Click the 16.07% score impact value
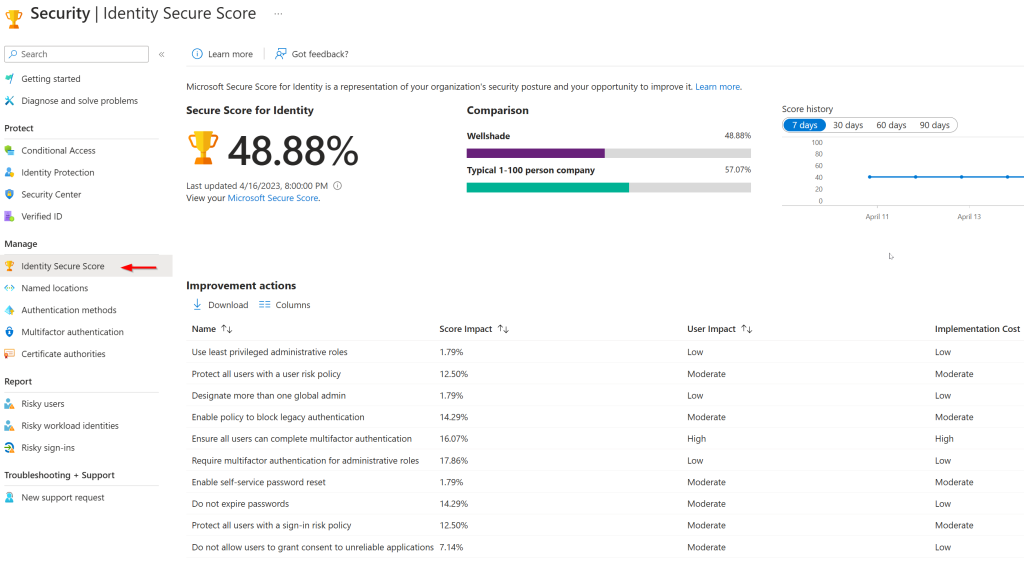 453,439
